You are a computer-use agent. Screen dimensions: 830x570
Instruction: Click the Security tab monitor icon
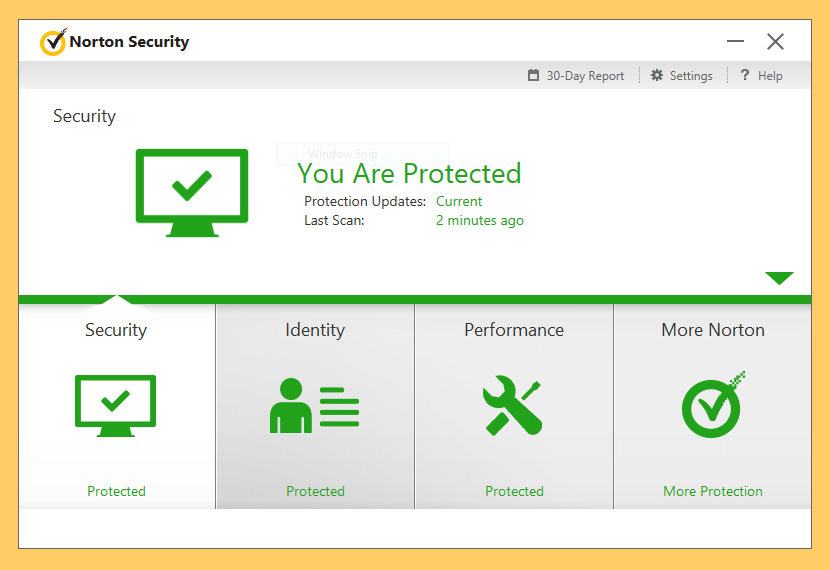115,406
